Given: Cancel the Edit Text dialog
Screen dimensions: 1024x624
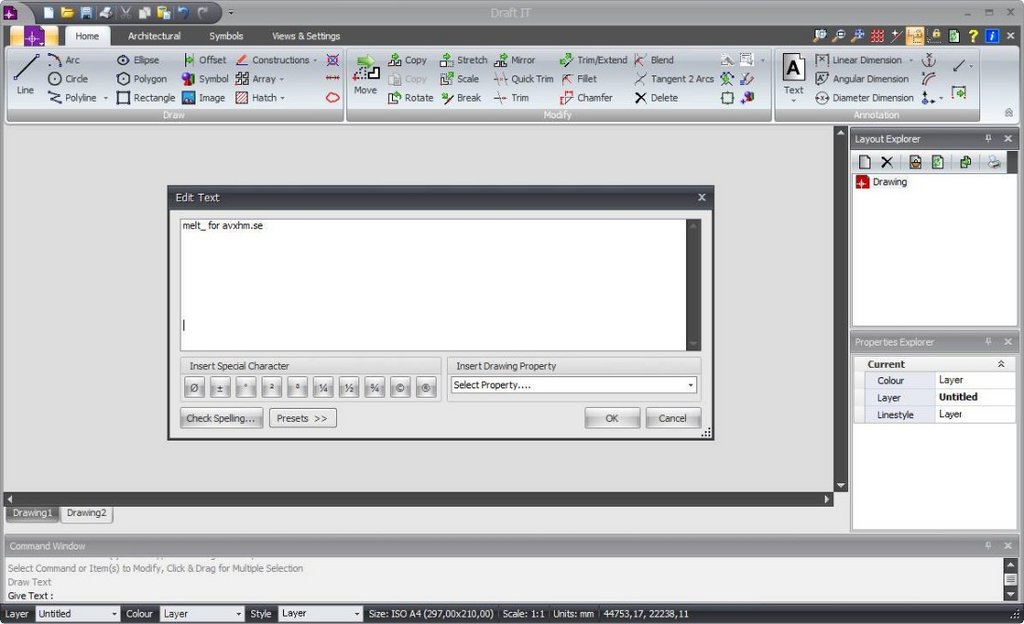Looking at the screenshot, I should coord(673,418).
